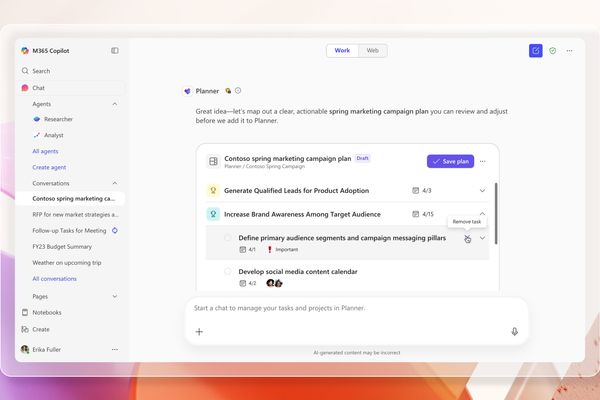Click assignee avatars on social media task
The image size is (600, 400).
pos(274,283)
